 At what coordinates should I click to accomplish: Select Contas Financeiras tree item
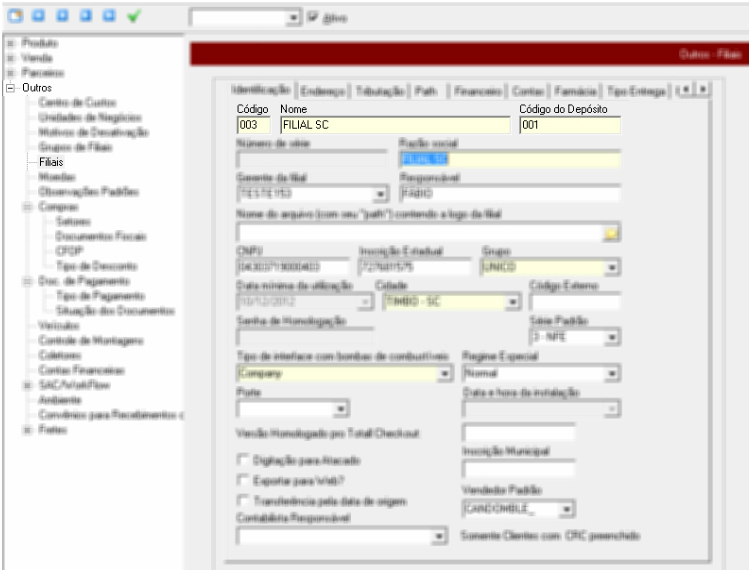point(81,370)
